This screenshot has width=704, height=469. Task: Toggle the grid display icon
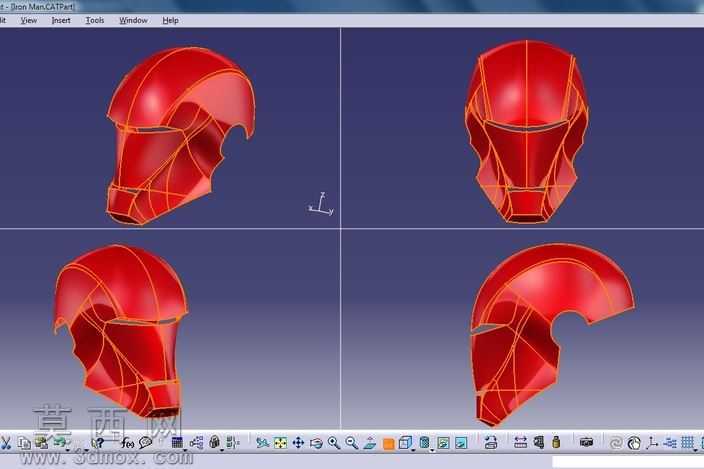coord(687,443)
